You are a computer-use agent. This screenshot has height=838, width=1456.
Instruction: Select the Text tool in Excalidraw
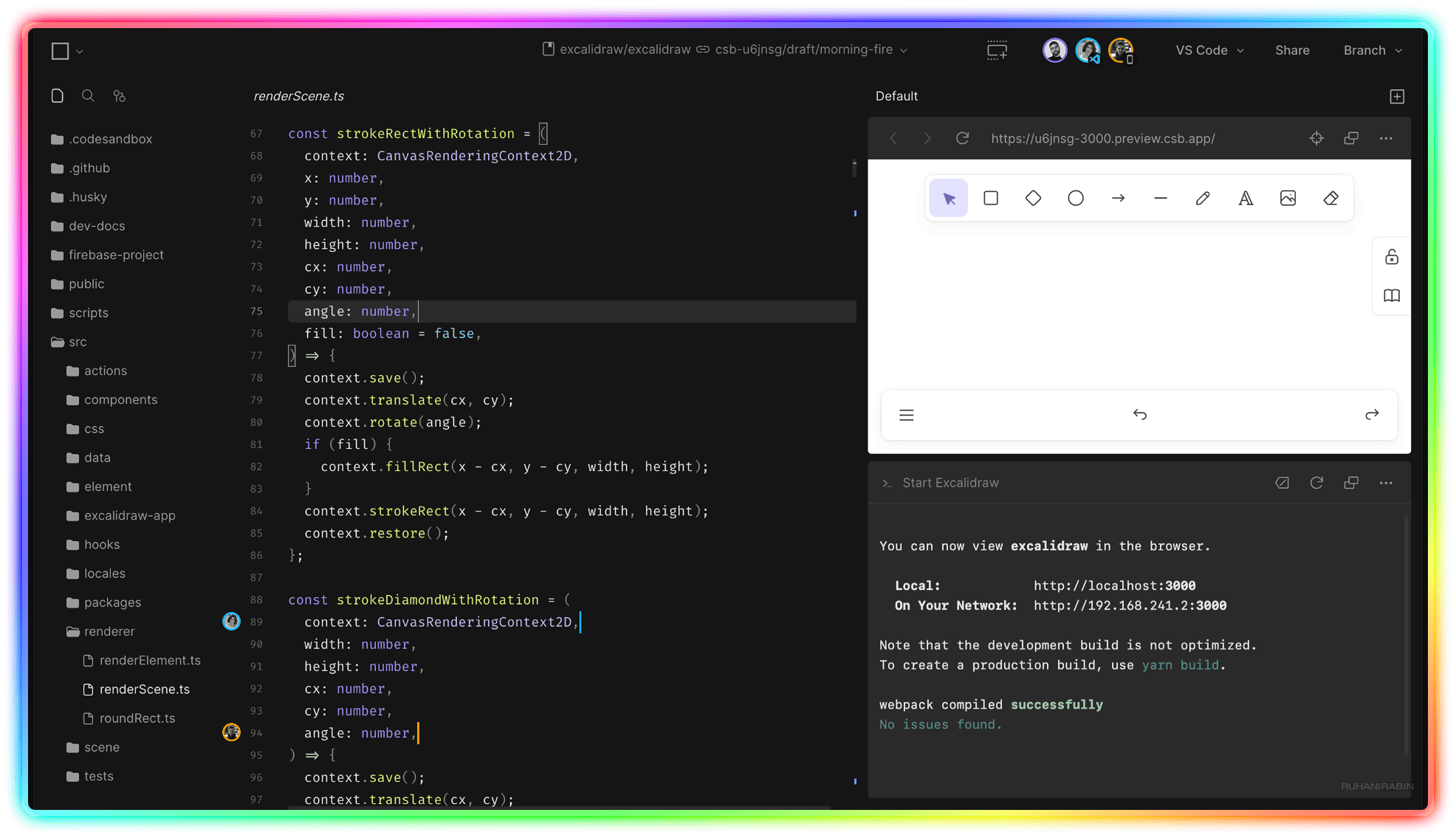(1246, 198)
